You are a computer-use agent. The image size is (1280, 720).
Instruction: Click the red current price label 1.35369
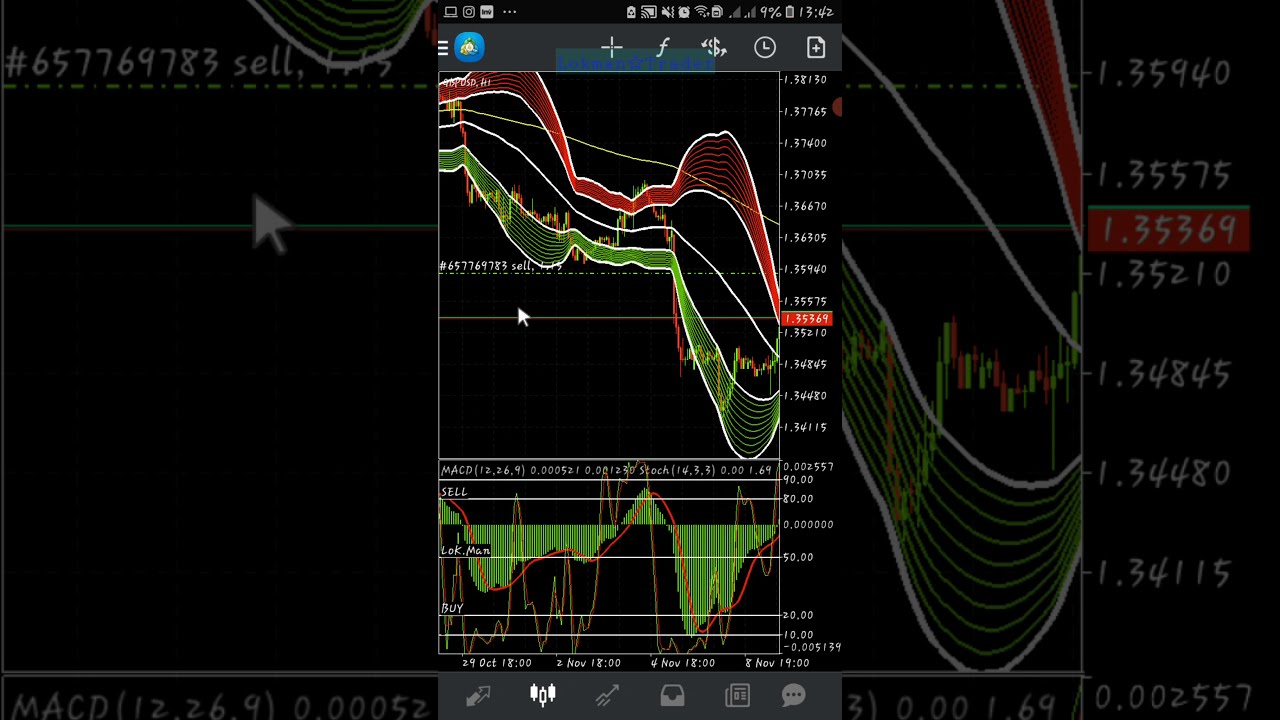[806, 319]
